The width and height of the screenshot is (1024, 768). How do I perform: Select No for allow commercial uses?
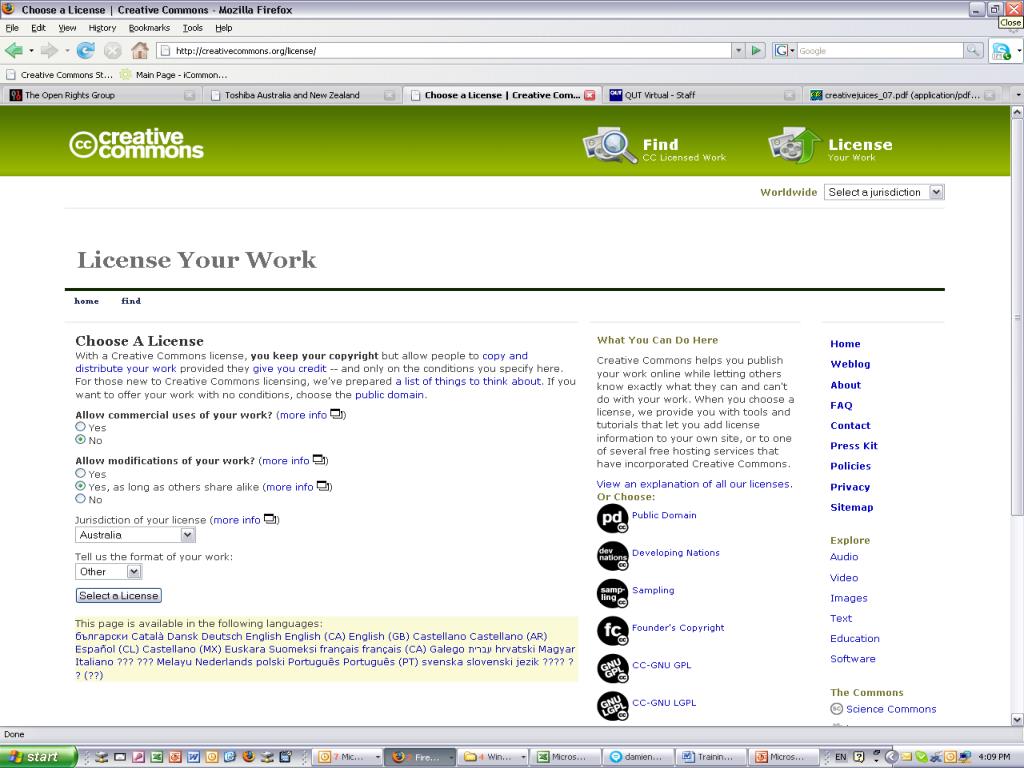(x=80, y=440)
